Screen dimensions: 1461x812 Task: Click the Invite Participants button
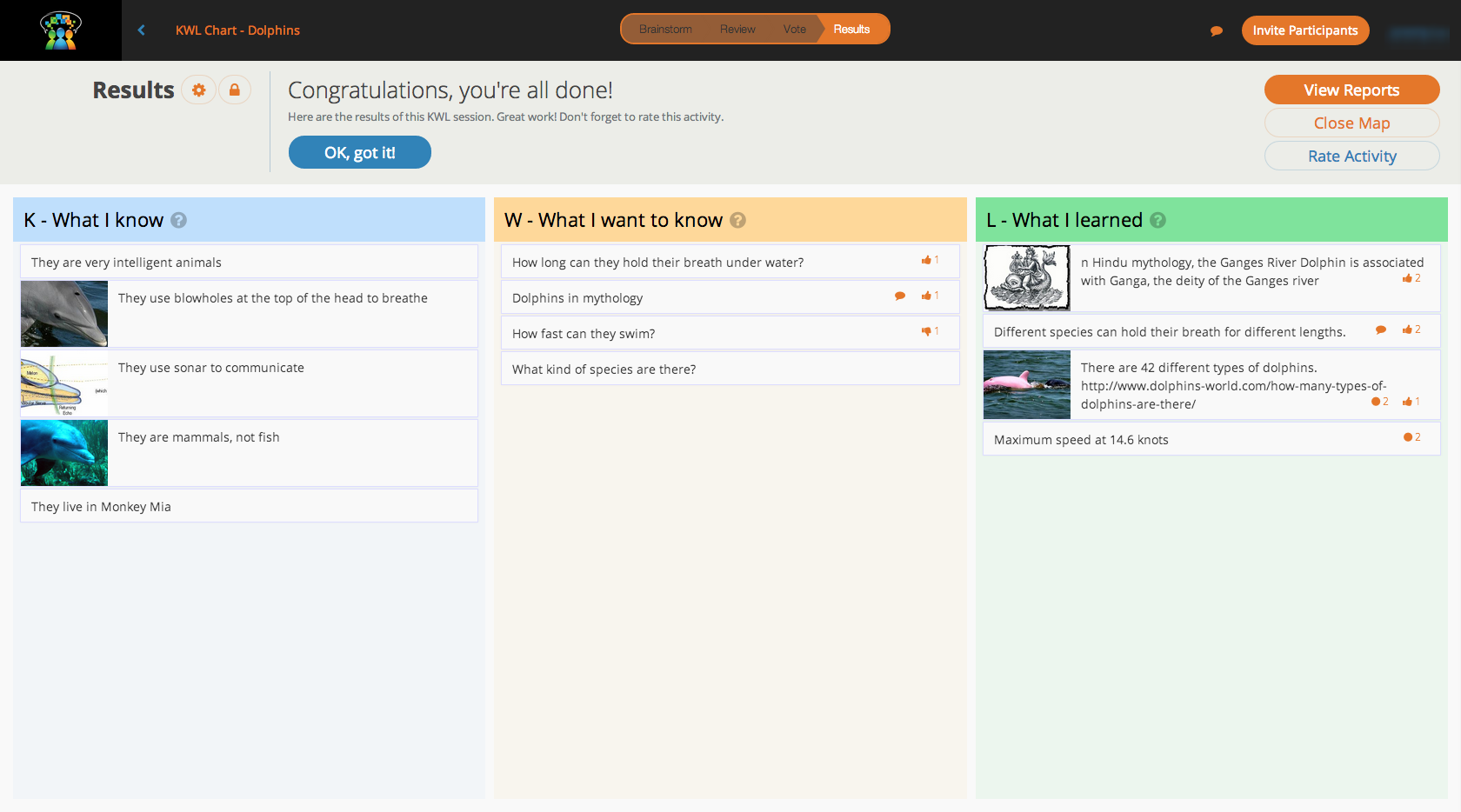point(1305,30)
